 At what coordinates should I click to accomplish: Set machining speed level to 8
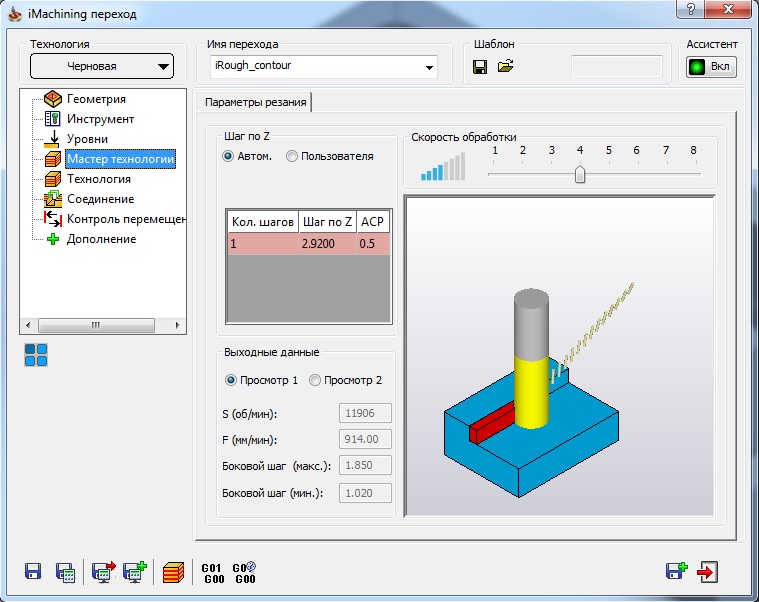pos(693,151)
